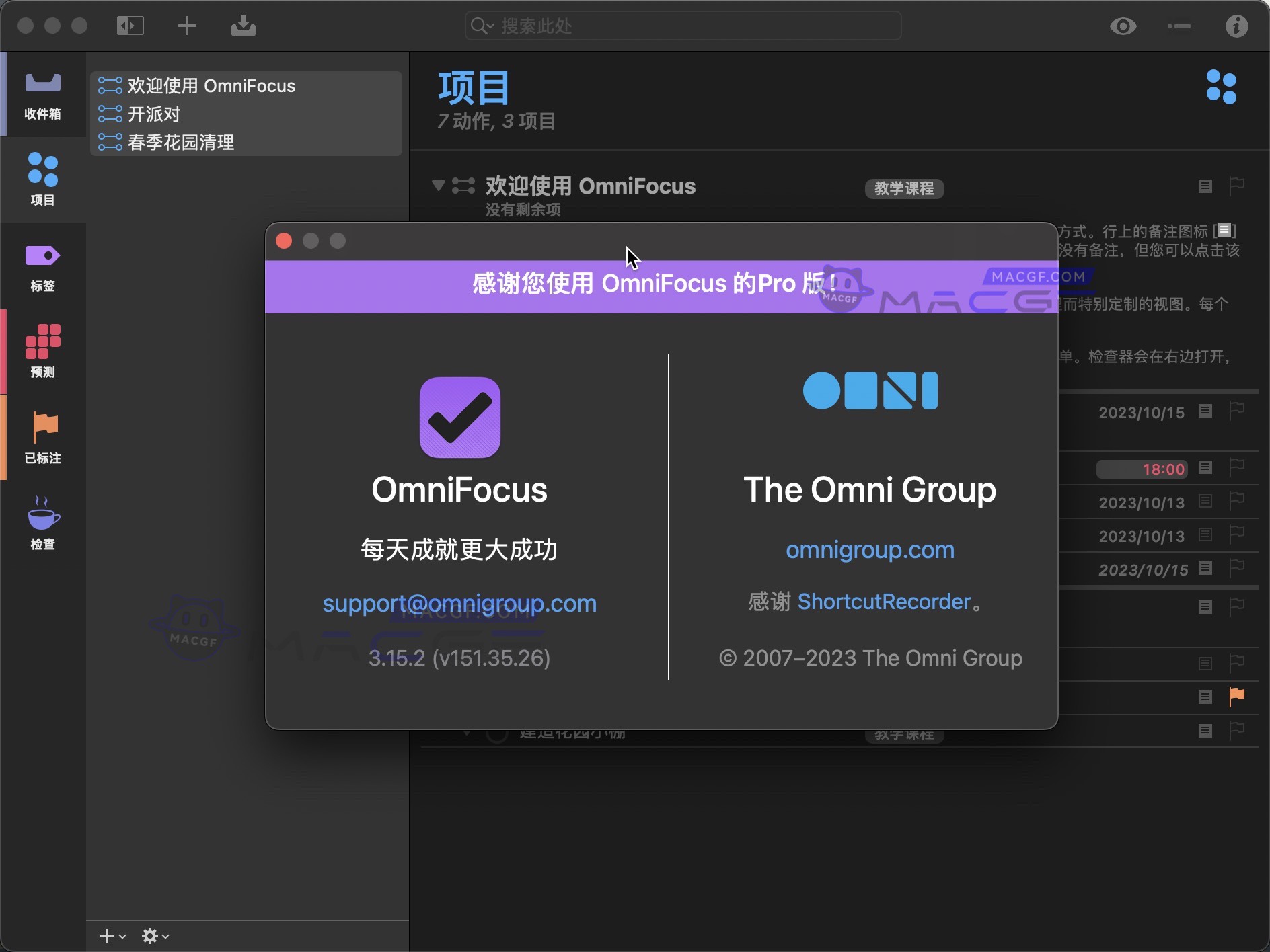Open the gear action menu at the bottom
1270x952 pixels.
(154, 935)
